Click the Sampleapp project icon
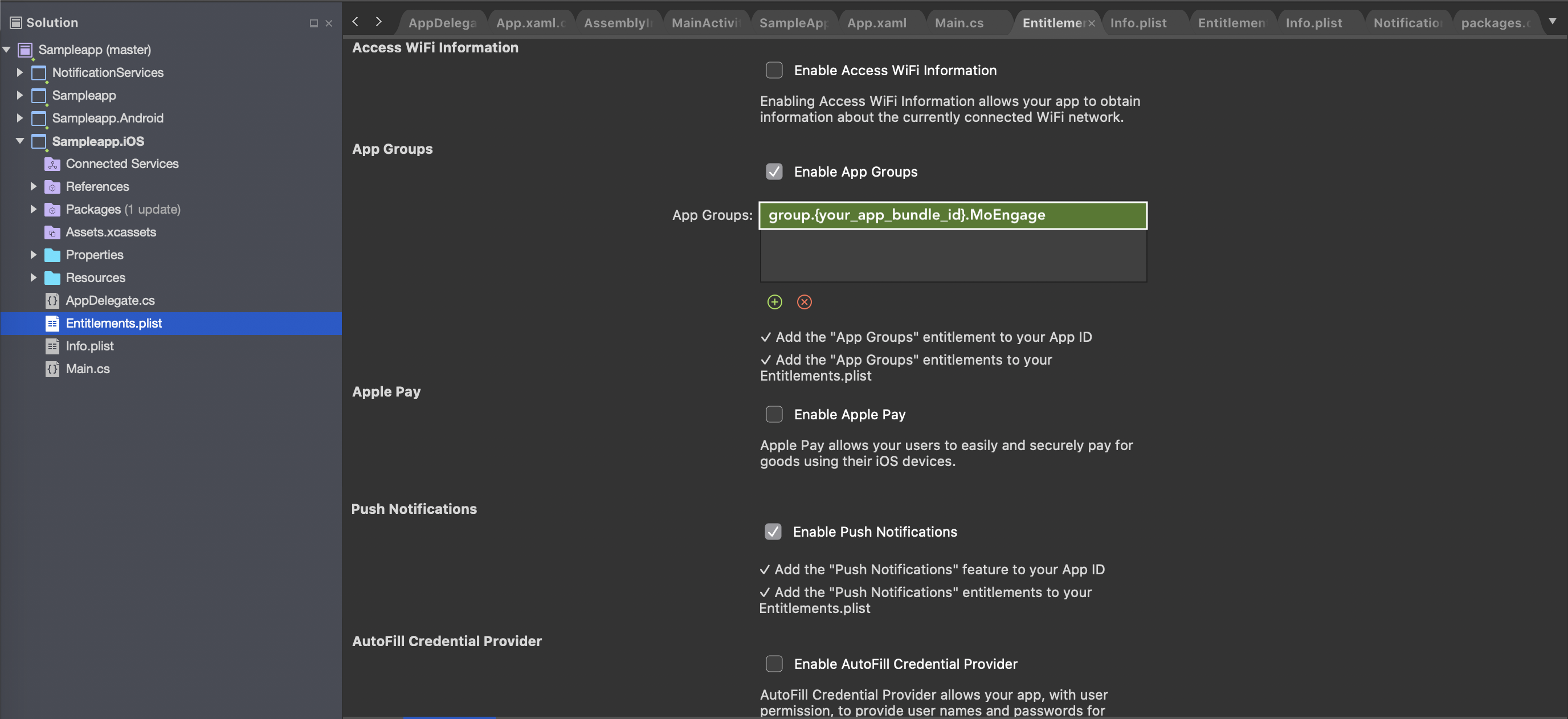The image size is (1568, 719). [x=39, y=96]
